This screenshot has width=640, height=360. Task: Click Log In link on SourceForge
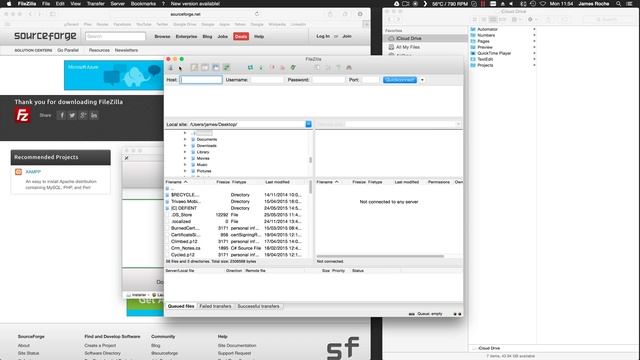pyautogui.click(x=323, y=36)
